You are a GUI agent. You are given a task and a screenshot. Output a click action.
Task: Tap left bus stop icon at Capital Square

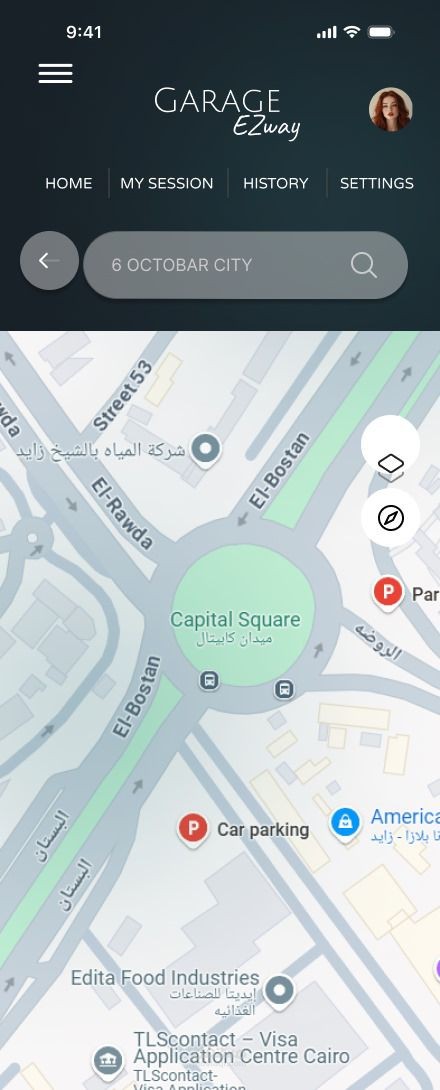pyautogui.click(x=209, y=681)
